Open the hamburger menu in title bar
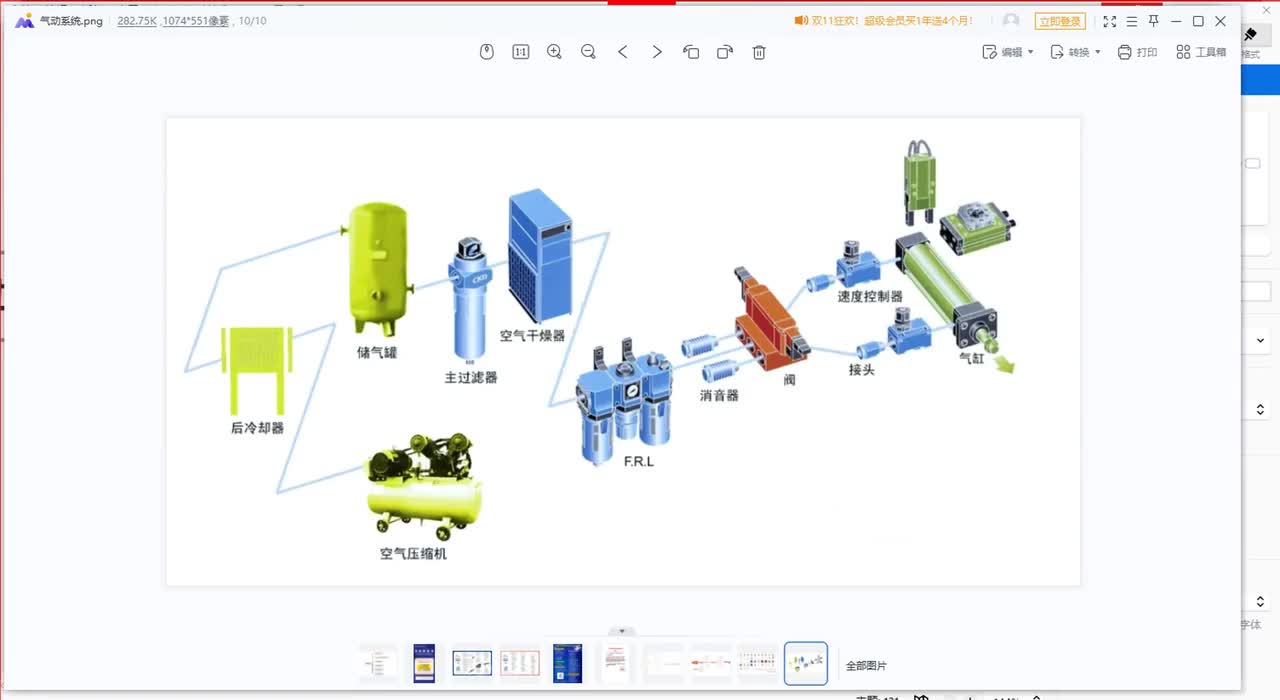Screen dimensions: 1280x700 1132,21
